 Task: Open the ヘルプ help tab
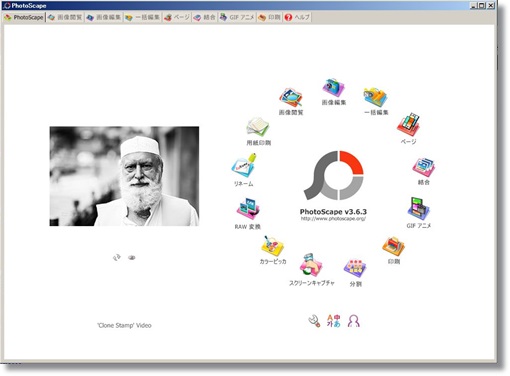click(x=297, y=17)
